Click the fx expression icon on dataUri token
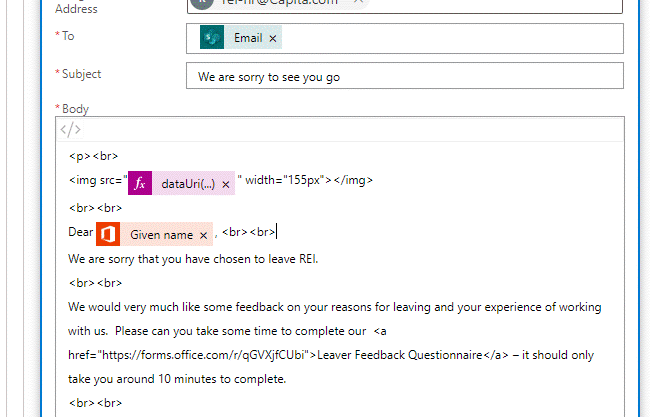This screenshot has height=417, width=650. (x=140, y=184)
